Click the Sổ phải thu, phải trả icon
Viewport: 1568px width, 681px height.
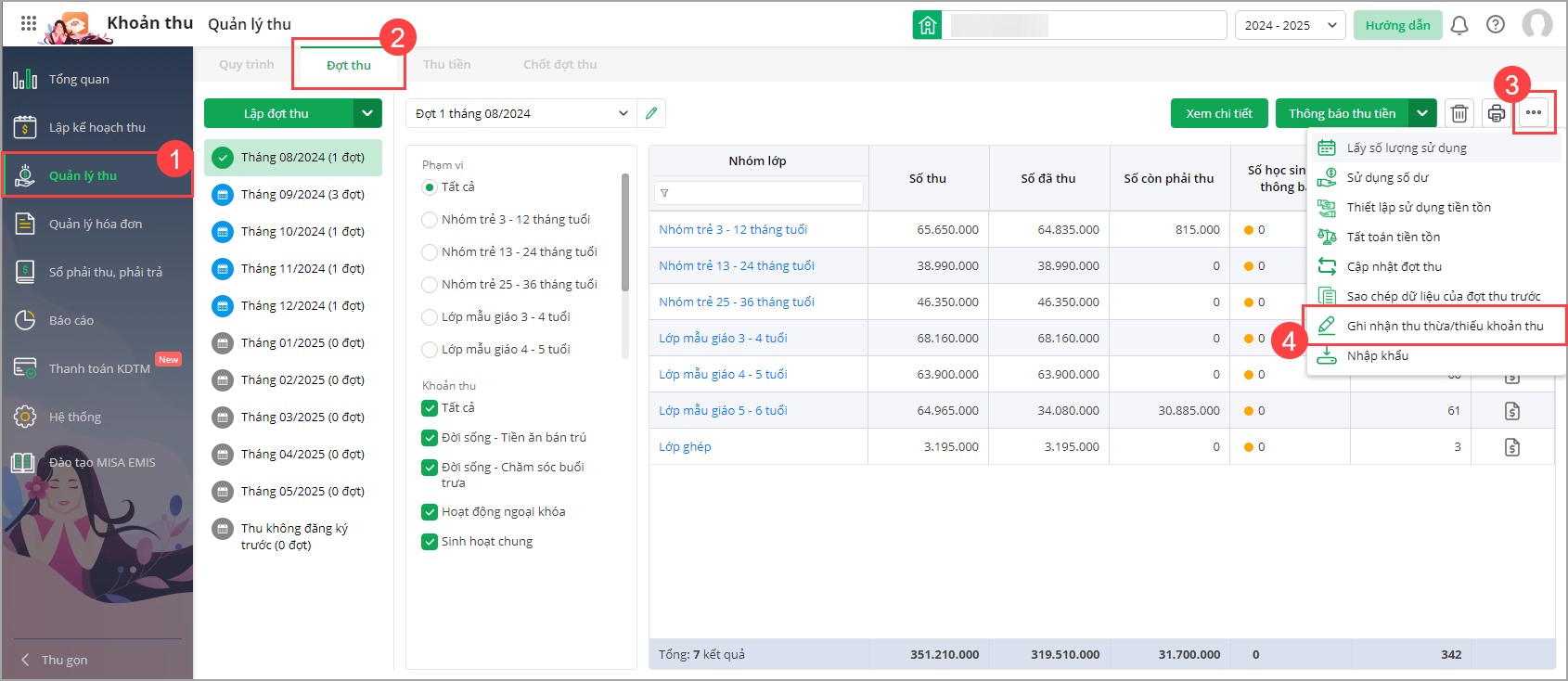[25, 272]
